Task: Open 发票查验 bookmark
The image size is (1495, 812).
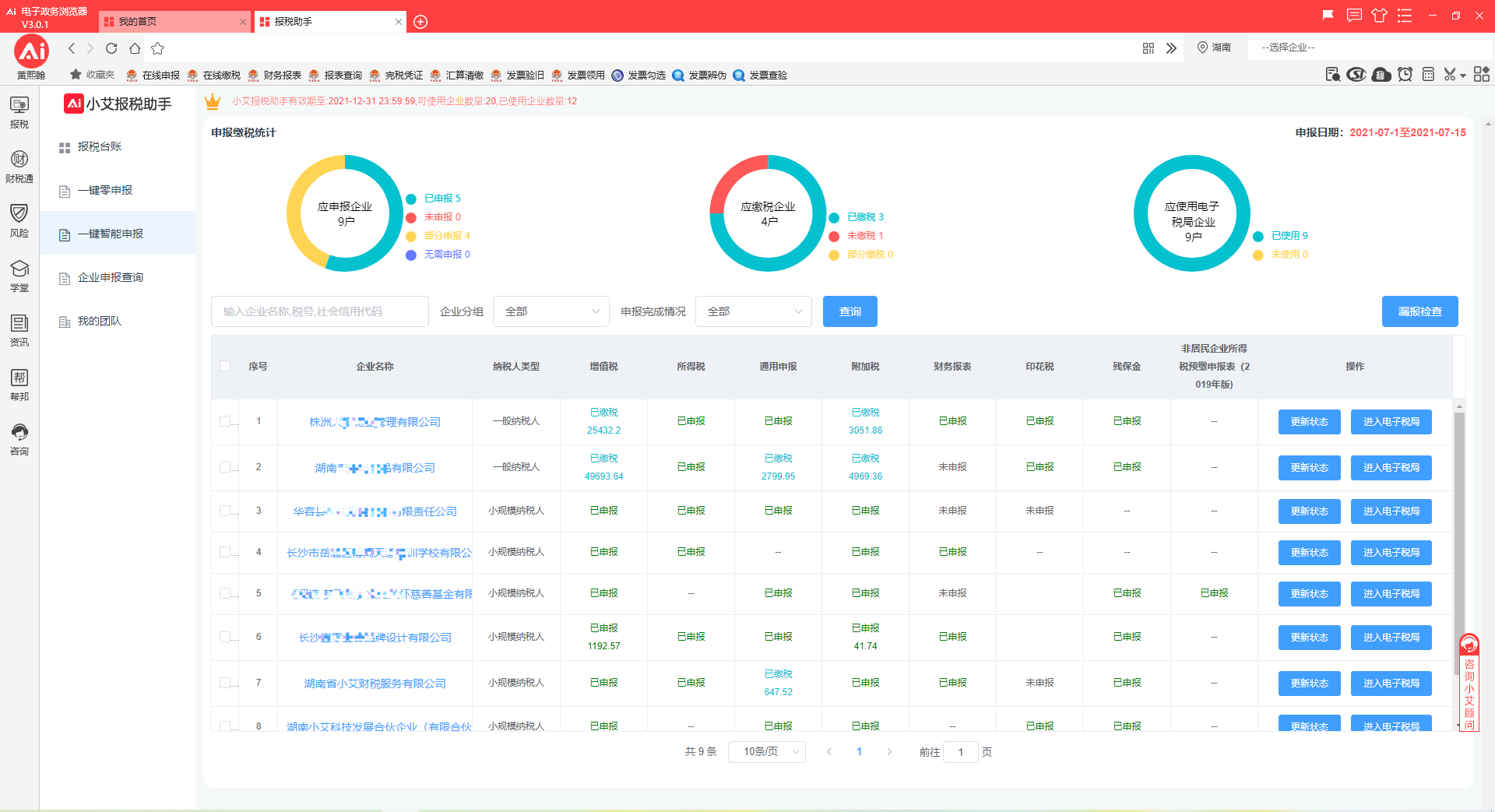Action: coord(760,75)
